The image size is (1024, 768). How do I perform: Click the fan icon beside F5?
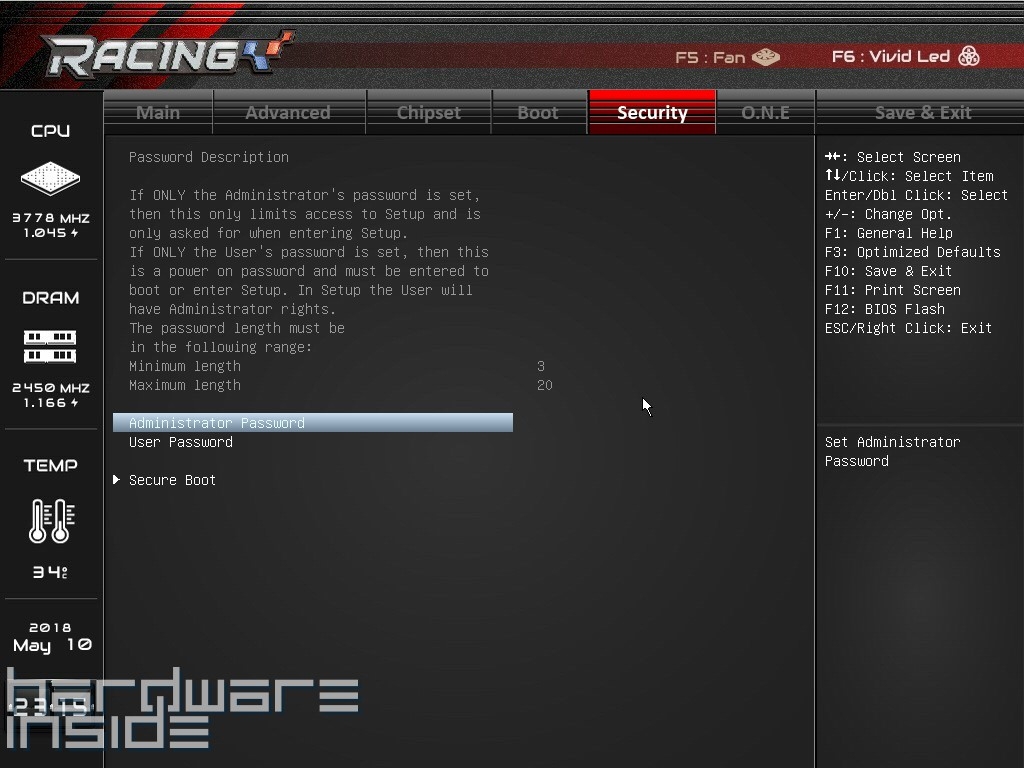click(x=766, y=57)
